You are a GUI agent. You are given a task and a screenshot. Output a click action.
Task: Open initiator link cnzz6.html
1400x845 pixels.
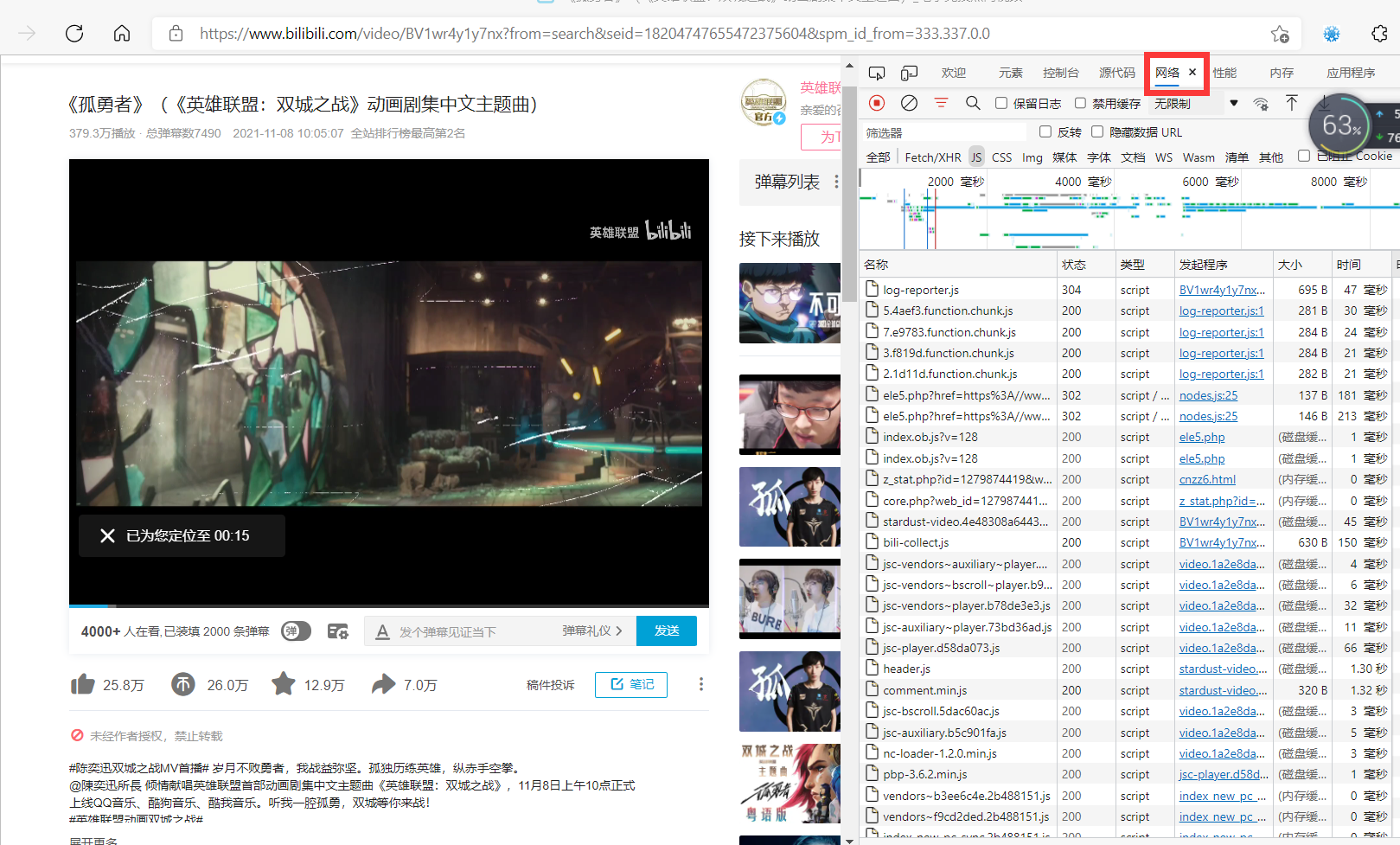click(1207, 479)
